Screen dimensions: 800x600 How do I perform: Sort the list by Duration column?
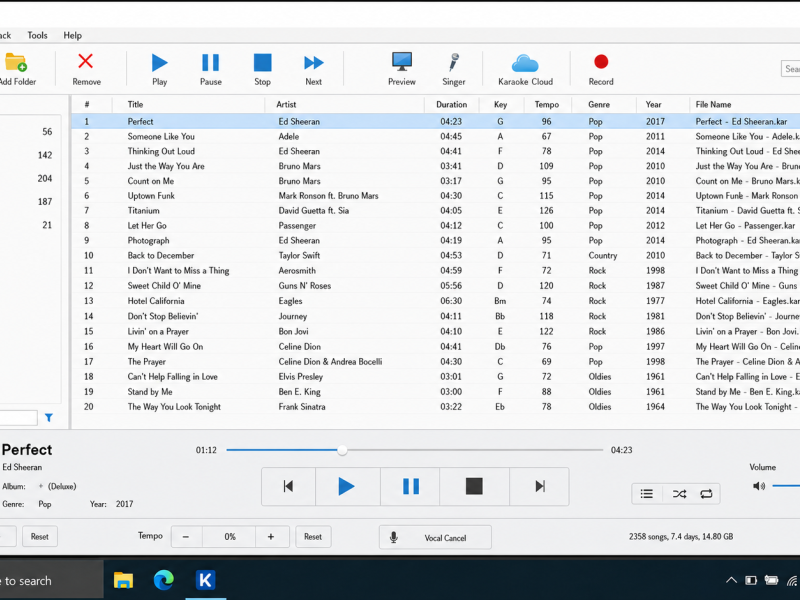(x=452, y=105)
